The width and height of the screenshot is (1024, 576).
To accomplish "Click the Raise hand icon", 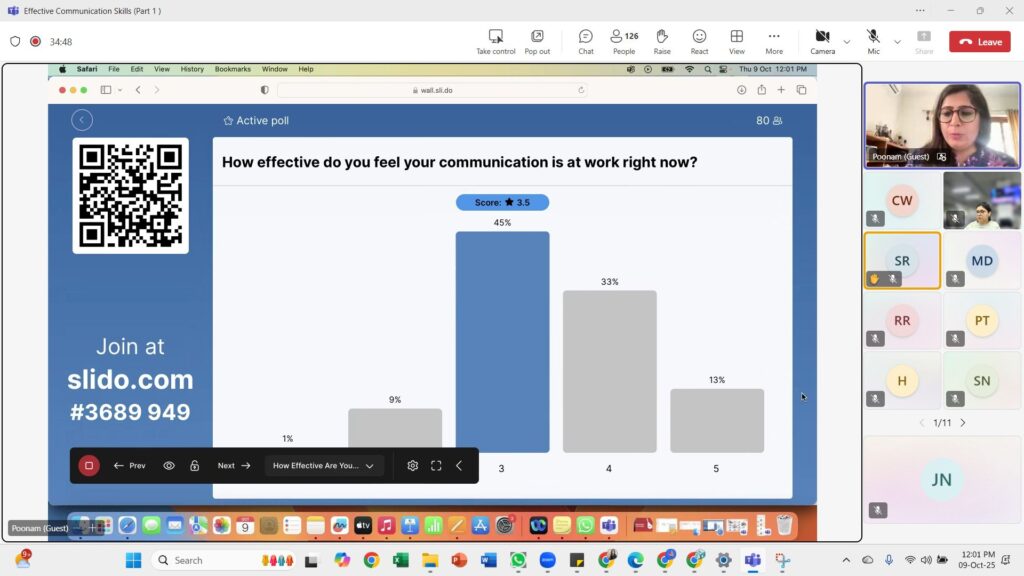I will coord(662,41).
